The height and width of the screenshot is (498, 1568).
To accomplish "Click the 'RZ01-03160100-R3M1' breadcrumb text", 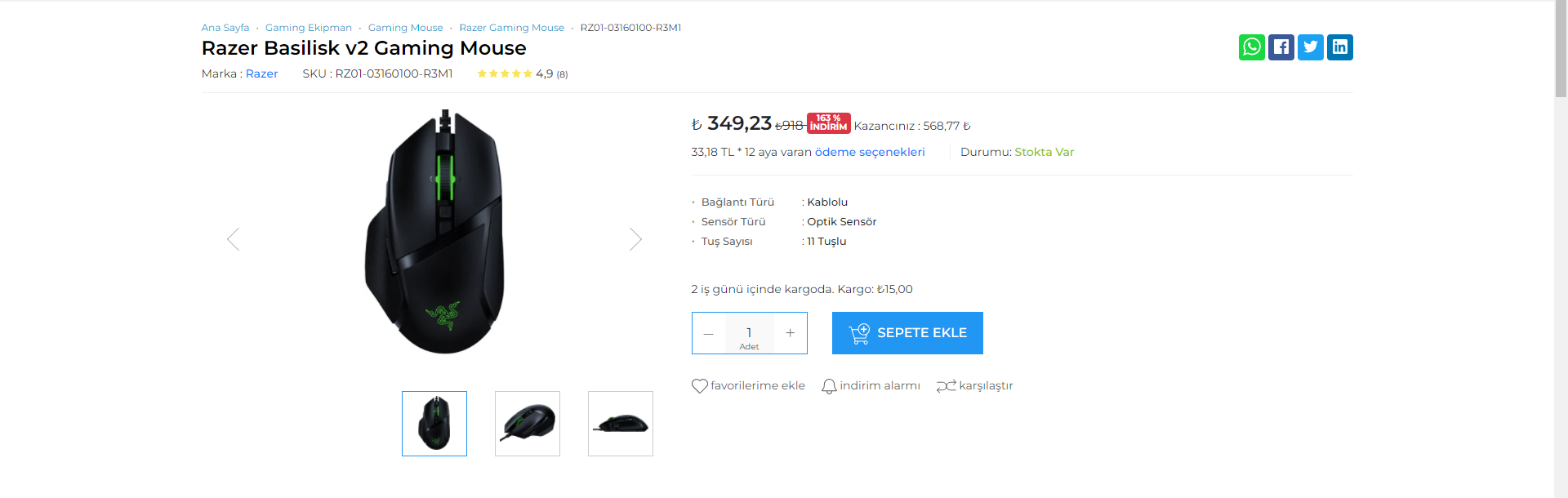I will pos(630,28).
